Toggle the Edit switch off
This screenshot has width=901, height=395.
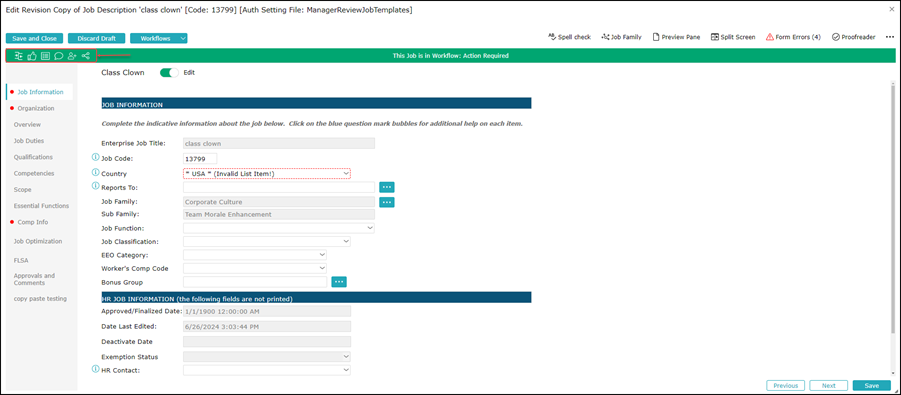[x=170, y=73]
